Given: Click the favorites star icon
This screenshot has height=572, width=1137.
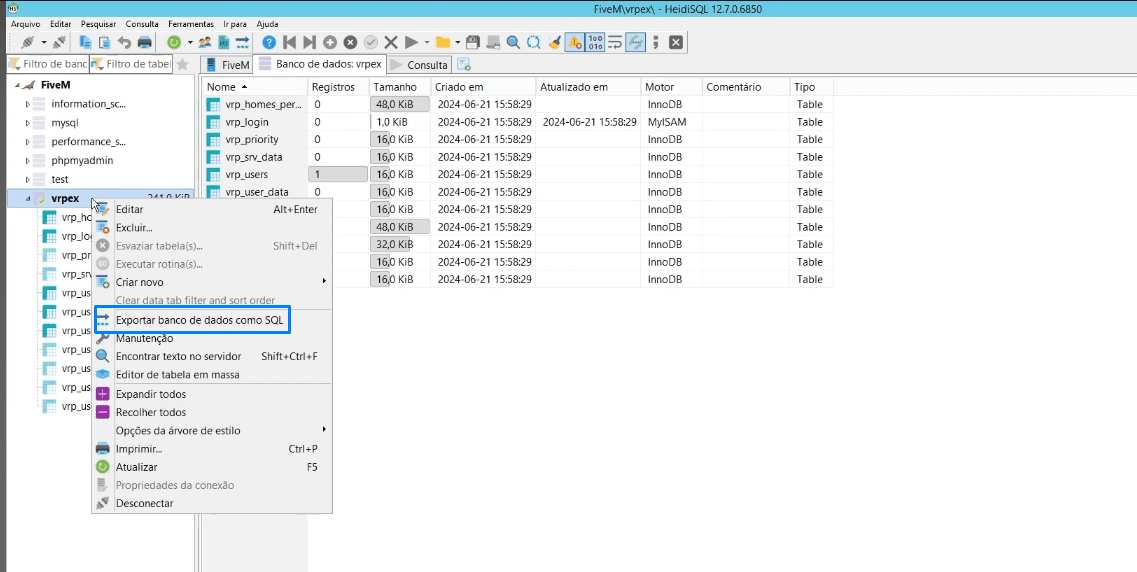Looking at the screenshot, I should pyautogui.click(x=183, y=64).
